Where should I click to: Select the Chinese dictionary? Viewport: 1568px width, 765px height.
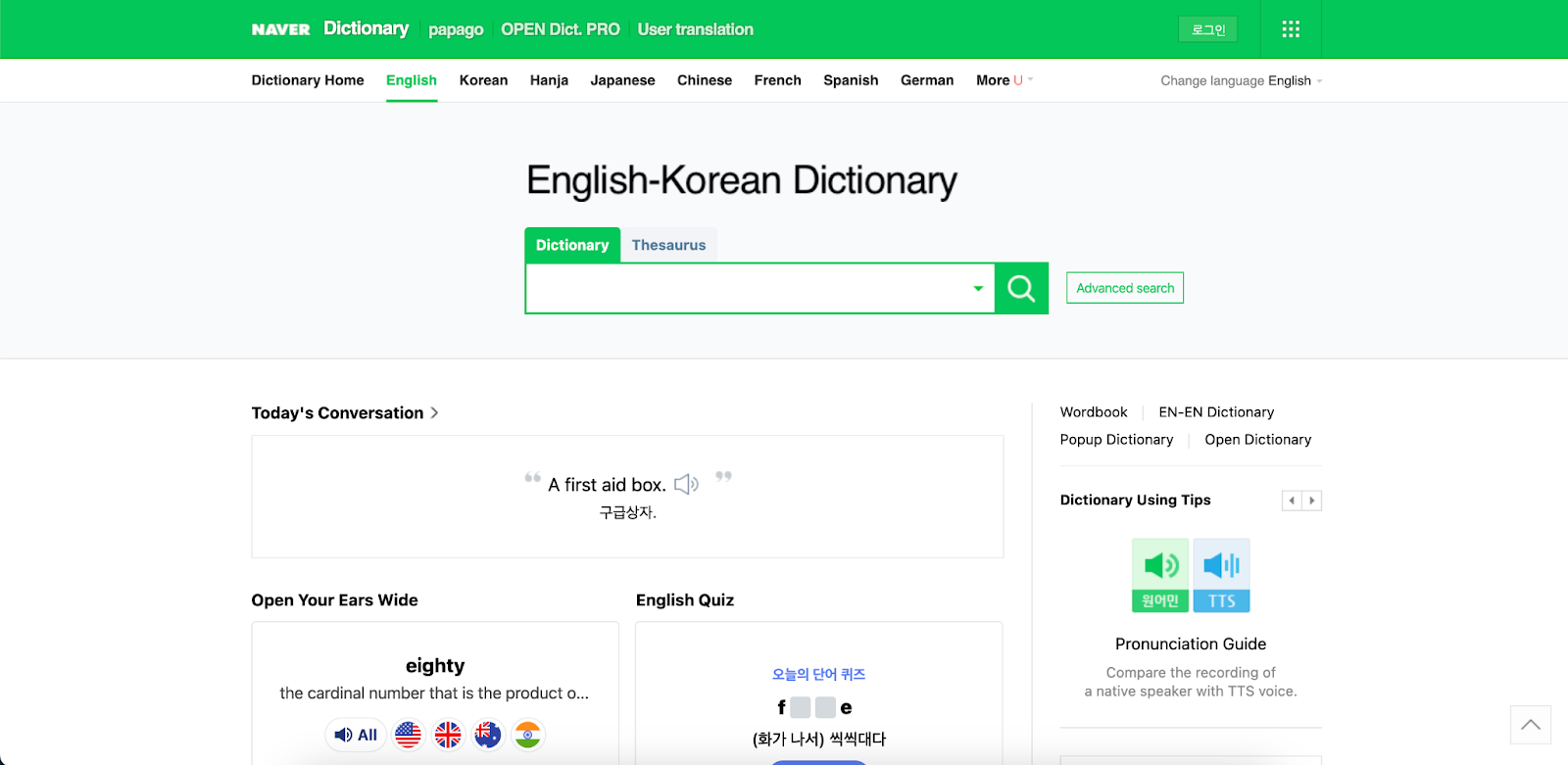[705, 80]
